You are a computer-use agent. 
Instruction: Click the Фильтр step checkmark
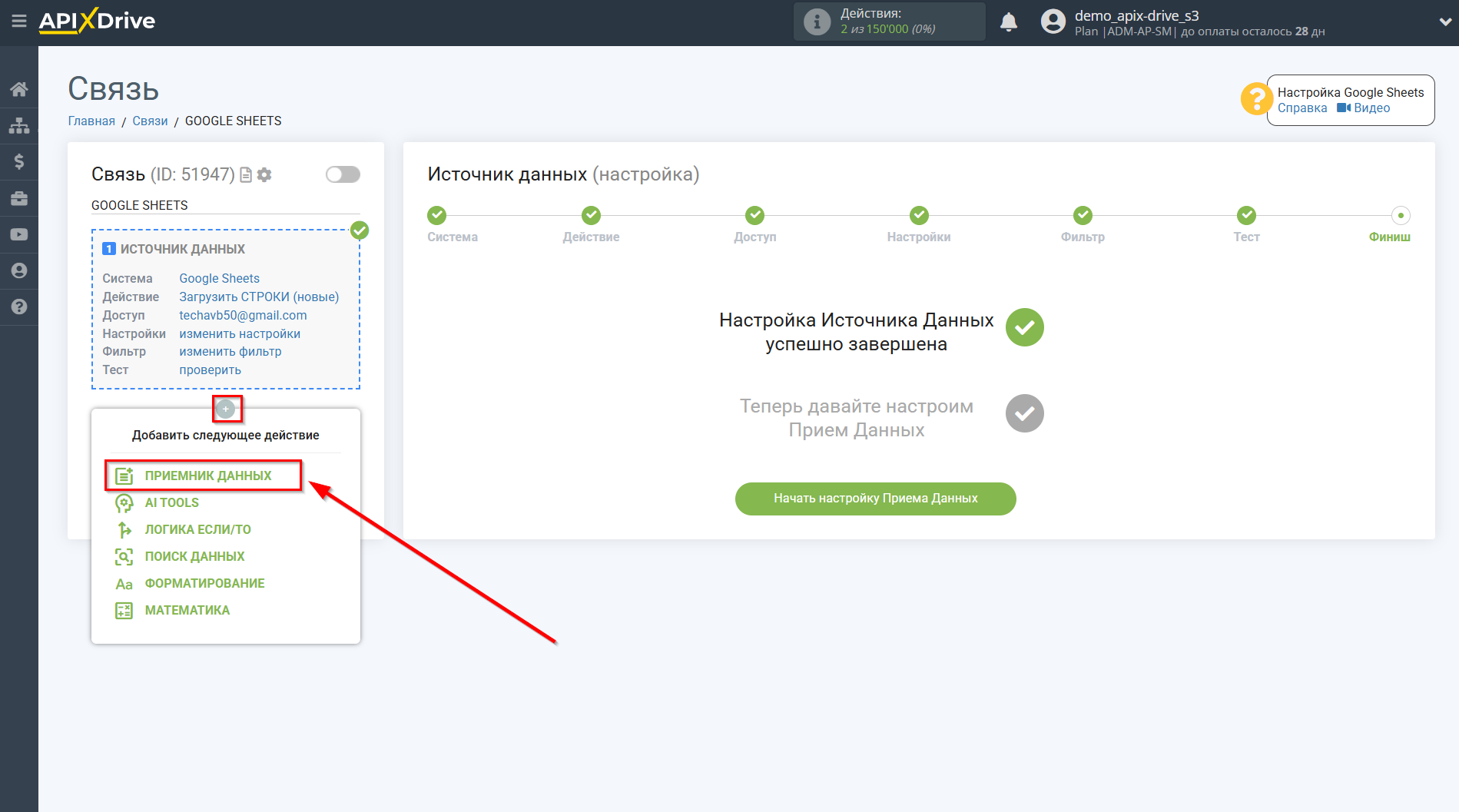click(x=1083, y=215)
